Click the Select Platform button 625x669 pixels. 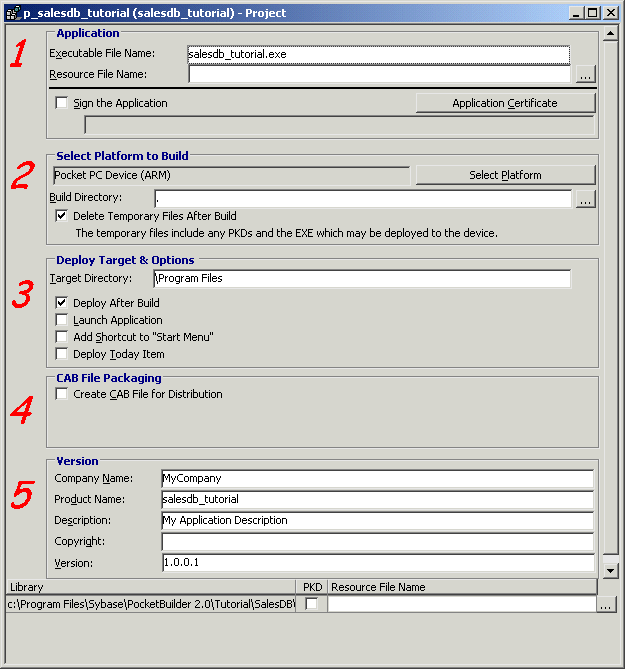(505, 175)
